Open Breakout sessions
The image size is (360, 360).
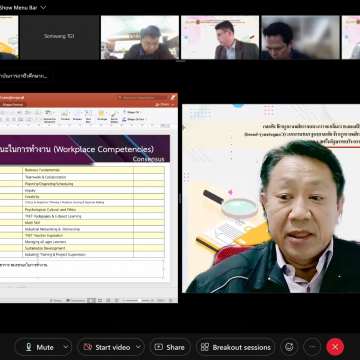coord(236,347)
